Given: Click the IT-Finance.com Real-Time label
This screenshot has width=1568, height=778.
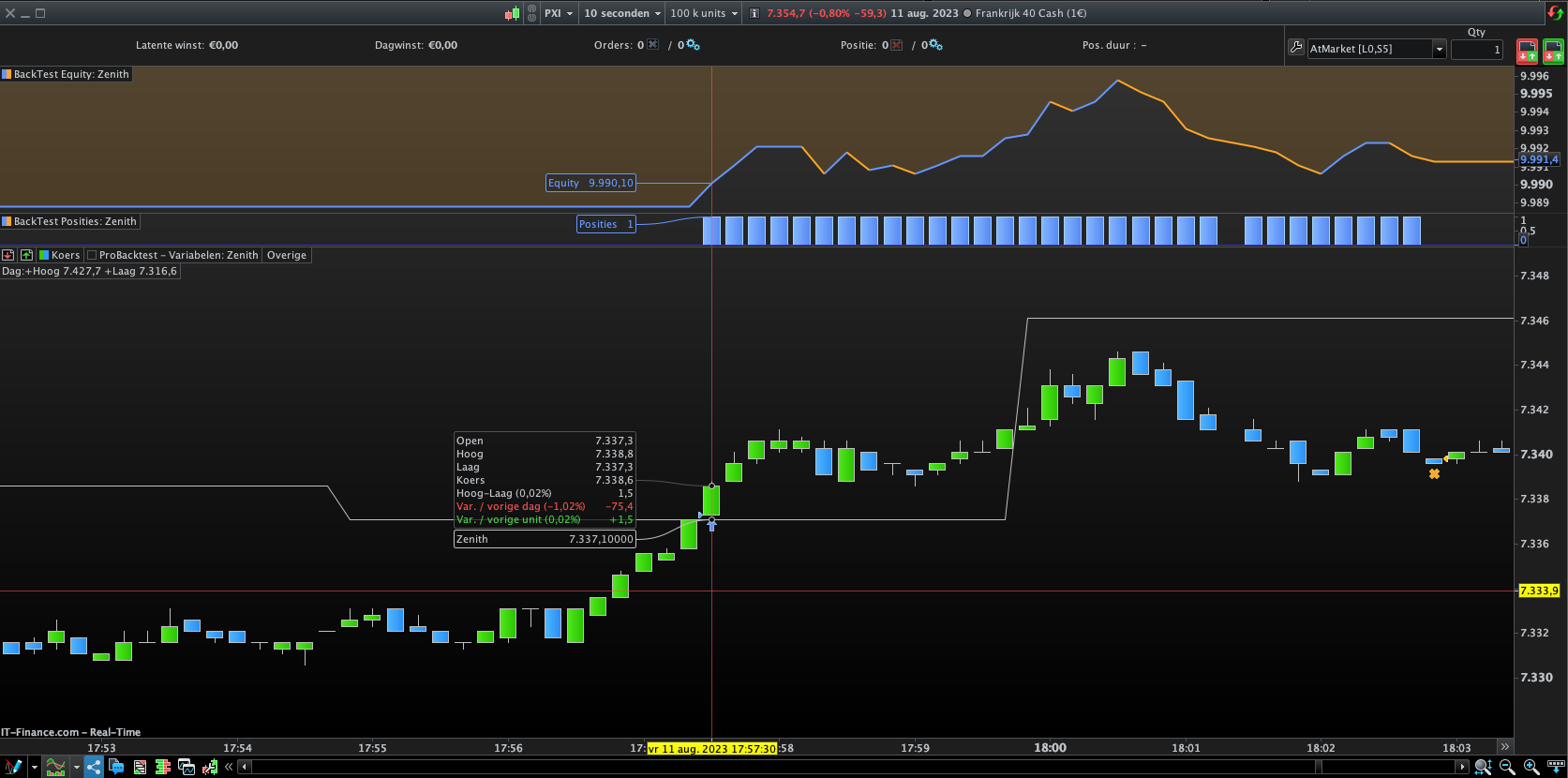Looking at the screenshot, I should 71,732.
